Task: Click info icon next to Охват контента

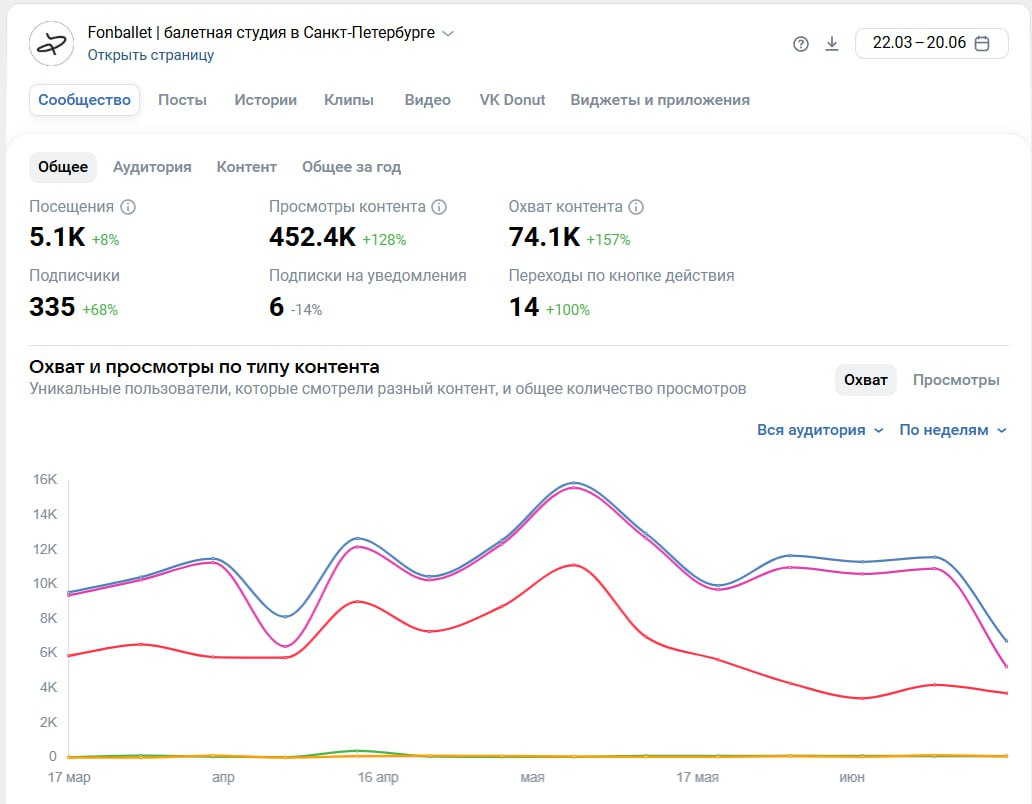Action: click(x=636, y=207)
